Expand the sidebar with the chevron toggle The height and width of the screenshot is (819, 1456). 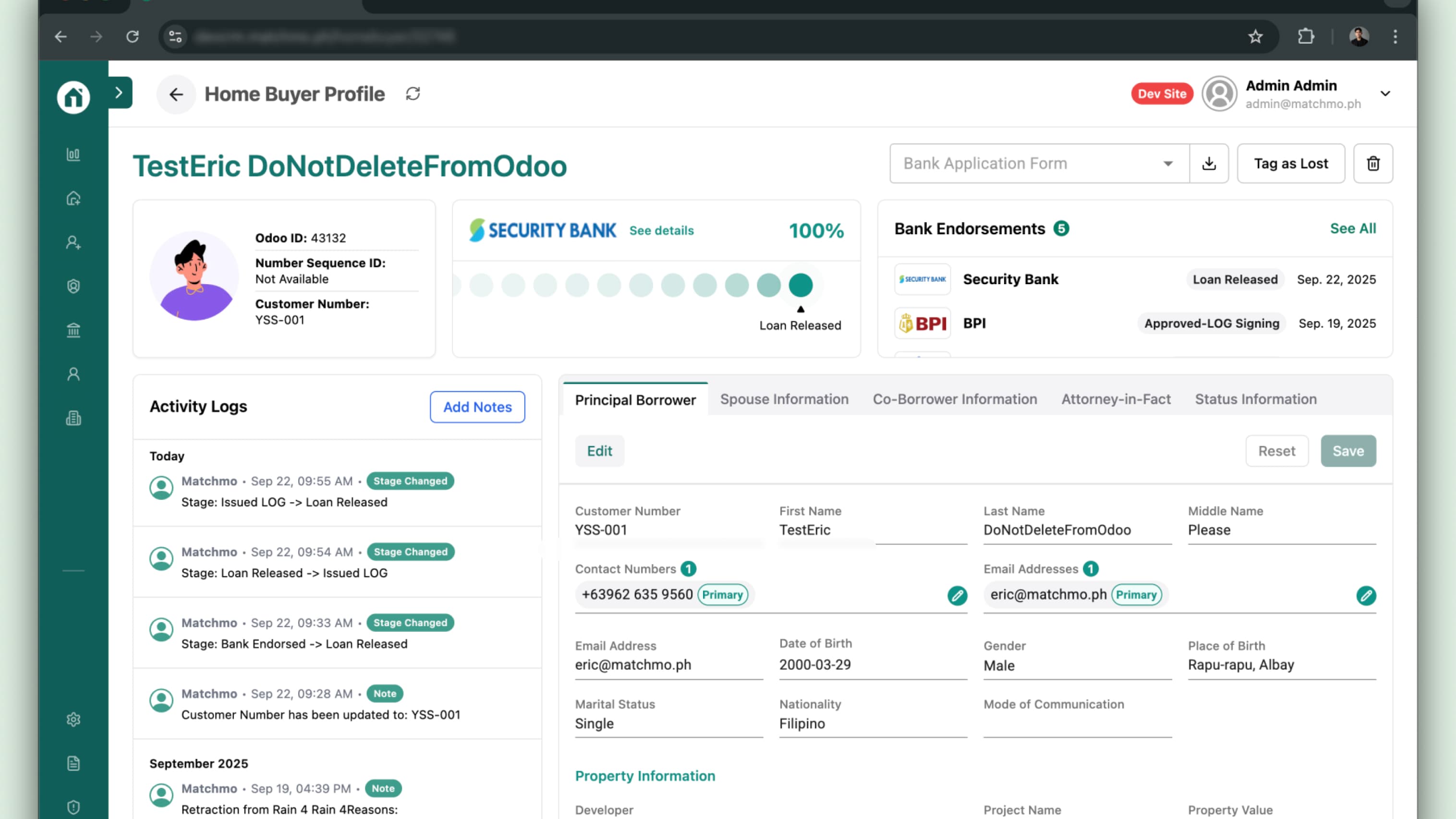tap(118, 92)
